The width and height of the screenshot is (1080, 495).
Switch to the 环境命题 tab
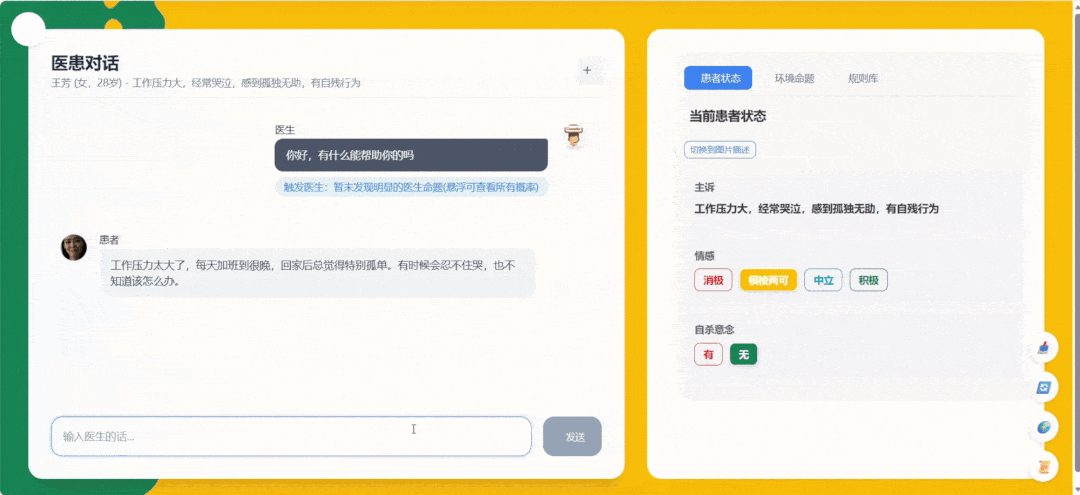794,78
